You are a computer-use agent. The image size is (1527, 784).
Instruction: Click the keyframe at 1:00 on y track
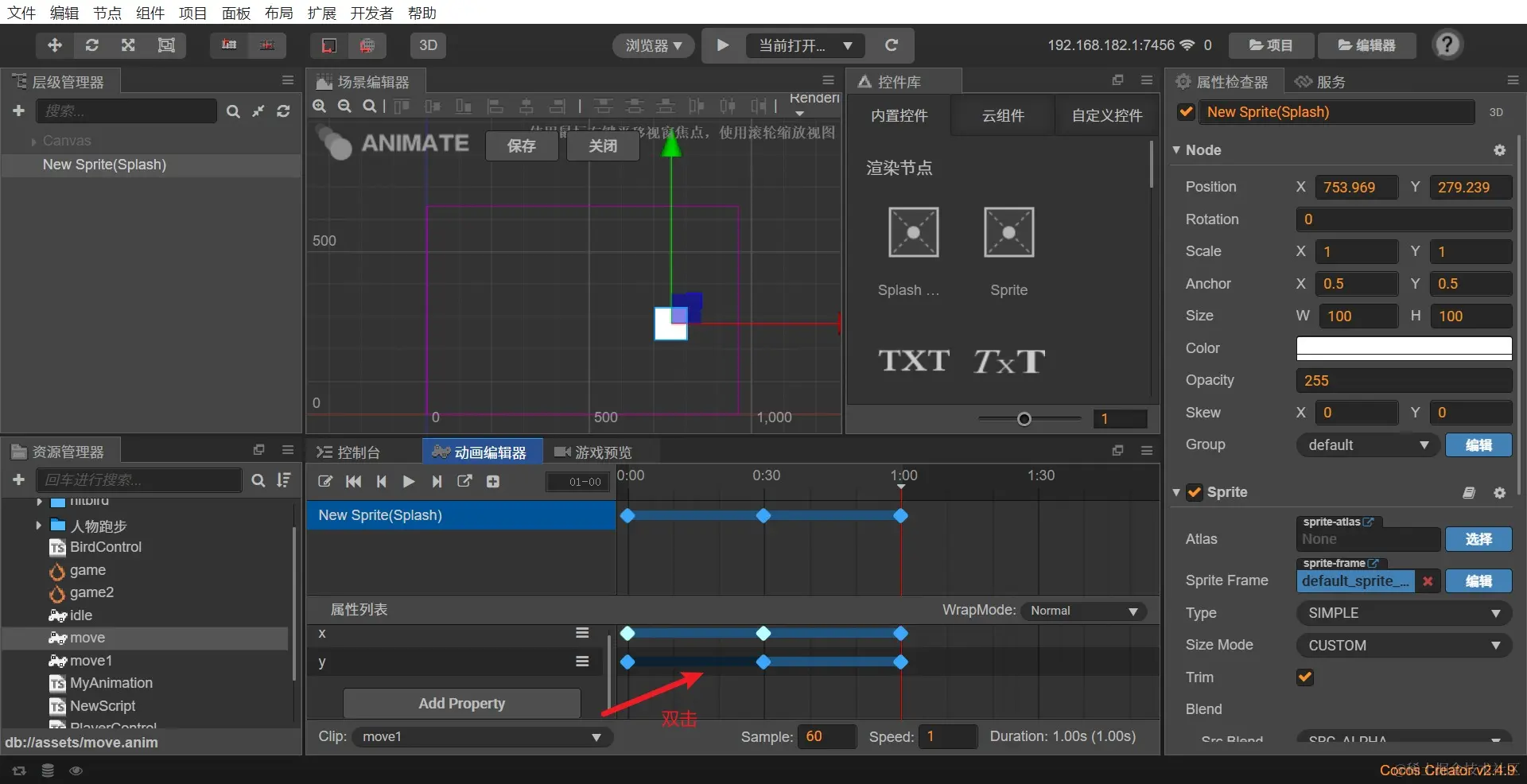[x=900, y=662]
